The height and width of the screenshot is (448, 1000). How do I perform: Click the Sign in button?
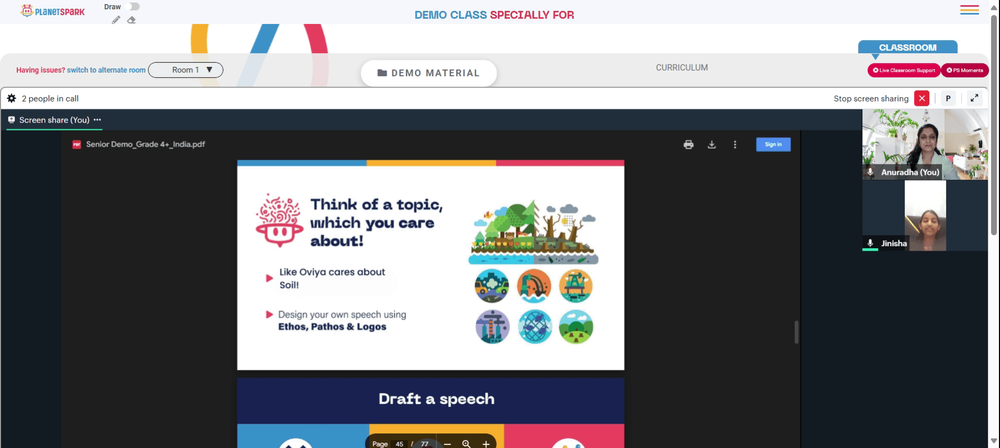point(773,144)
